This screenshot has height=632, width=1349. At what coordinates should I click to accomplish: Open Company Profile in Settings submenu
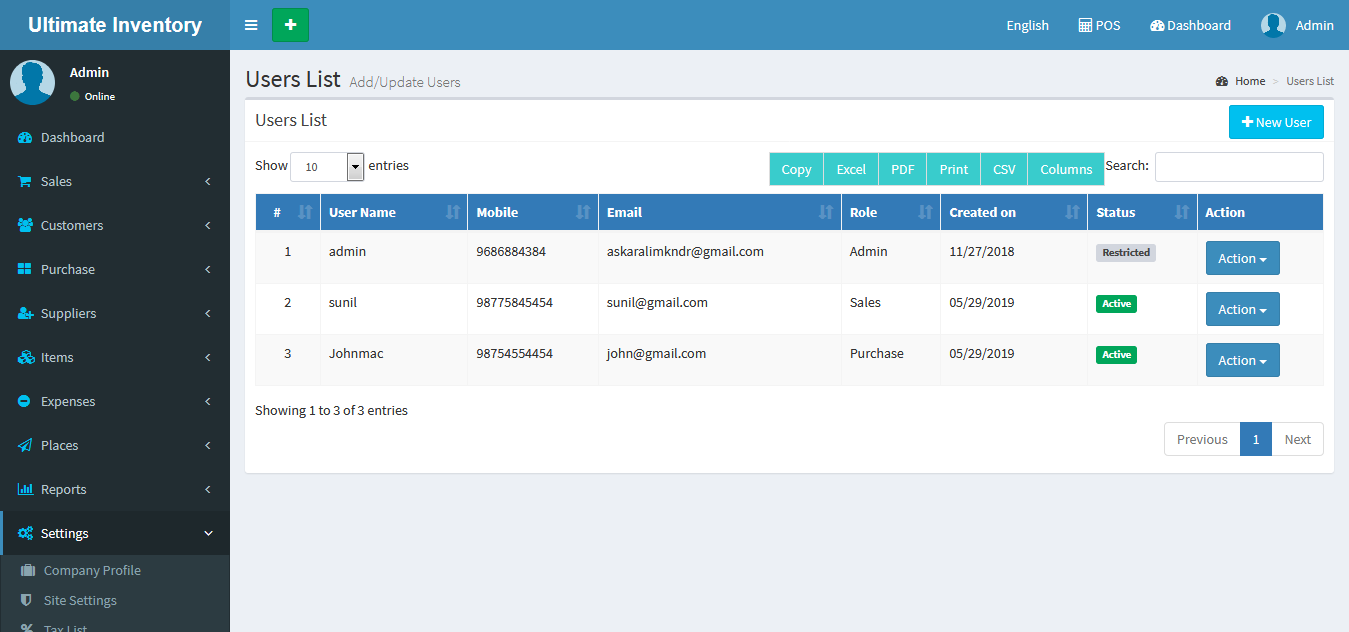(92, 570)
